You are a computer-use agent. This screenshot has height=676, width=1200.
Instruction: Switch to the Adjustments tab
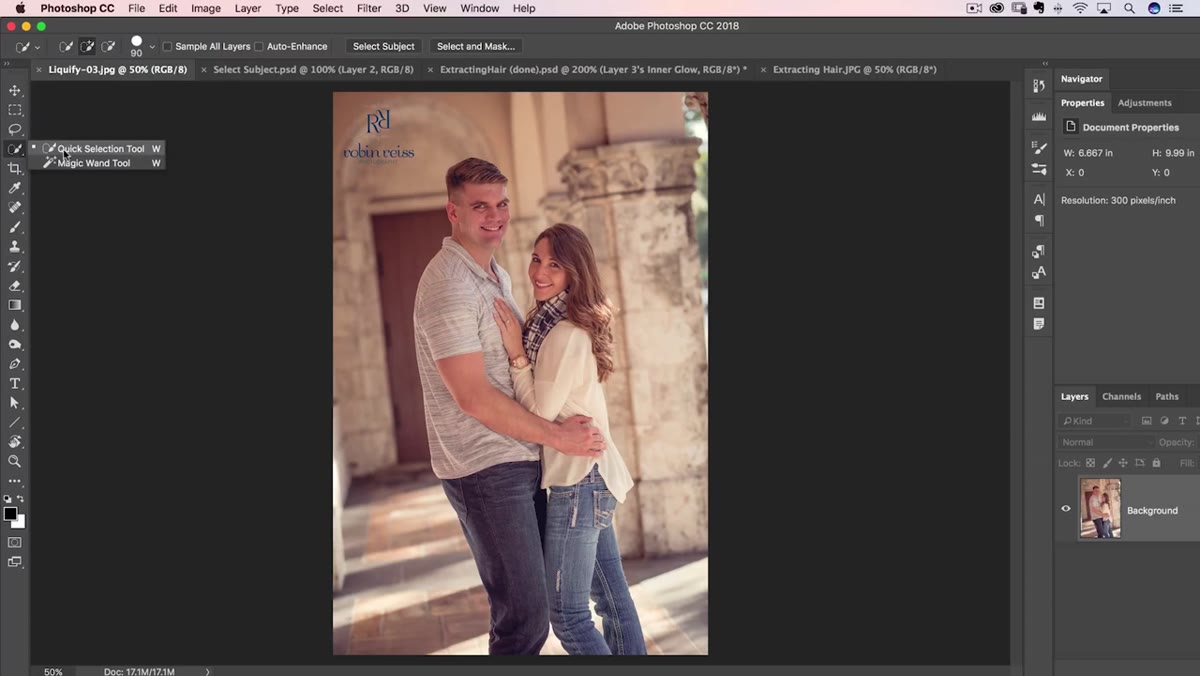(1145, 103)
